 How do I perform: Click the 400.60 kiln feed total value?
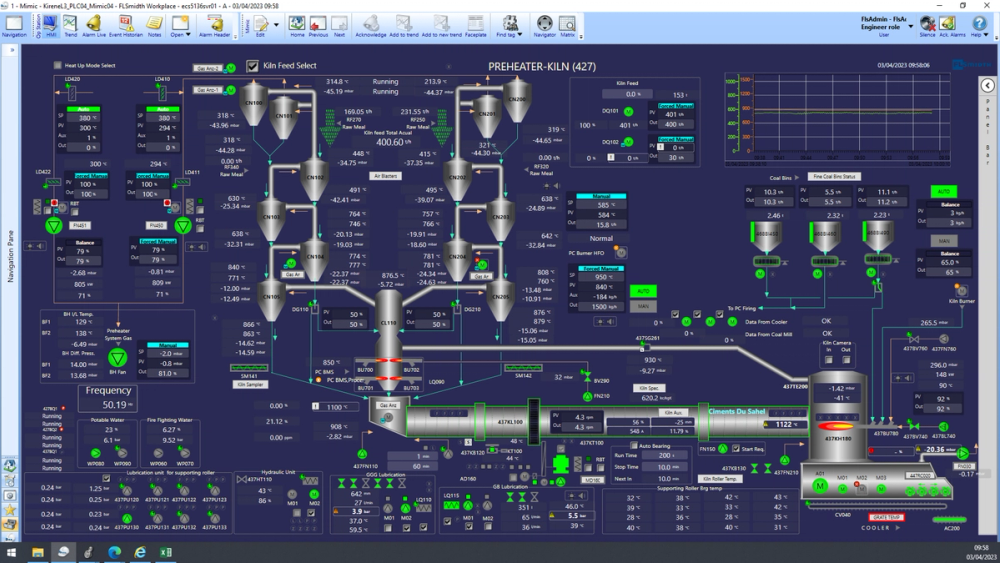(390, 142)
